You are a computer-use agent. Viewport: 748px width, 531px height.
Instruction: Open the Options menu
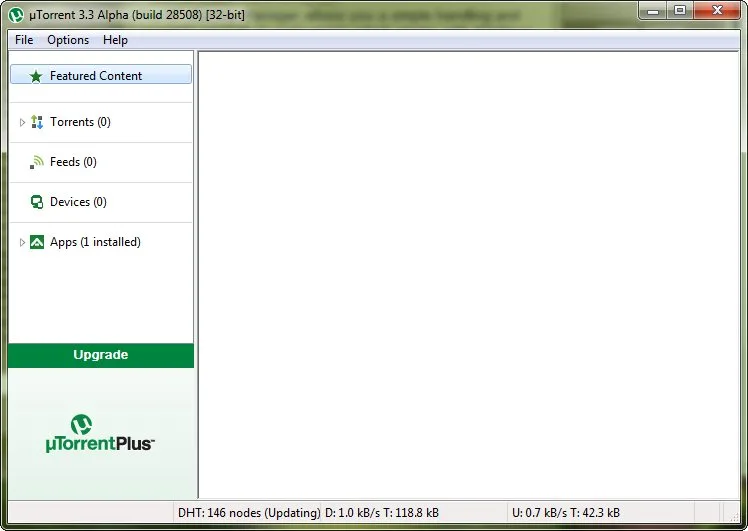tap(68, 40)
